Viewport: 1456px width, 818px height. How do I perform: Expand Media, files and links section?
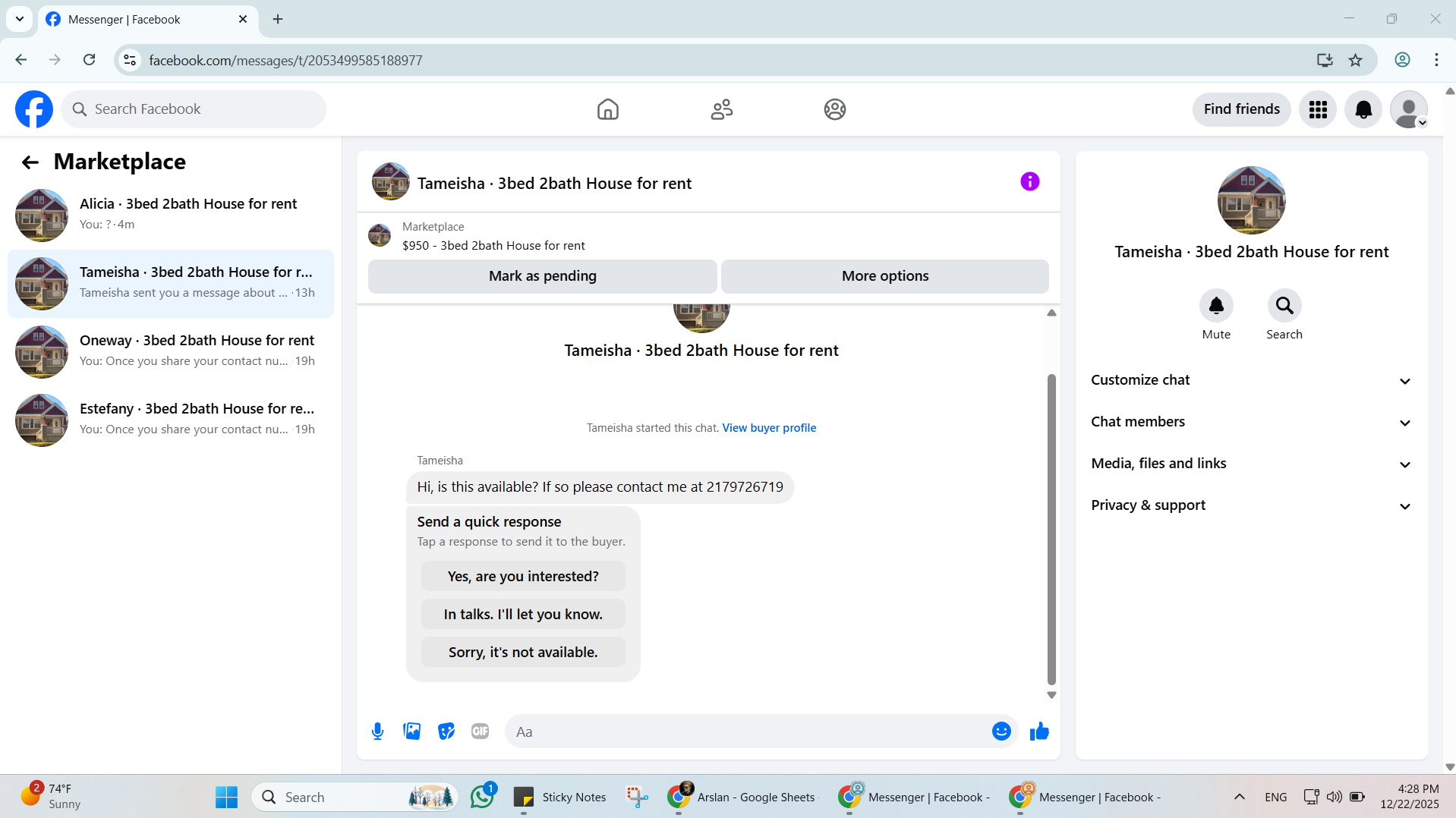click(1251, 464)
